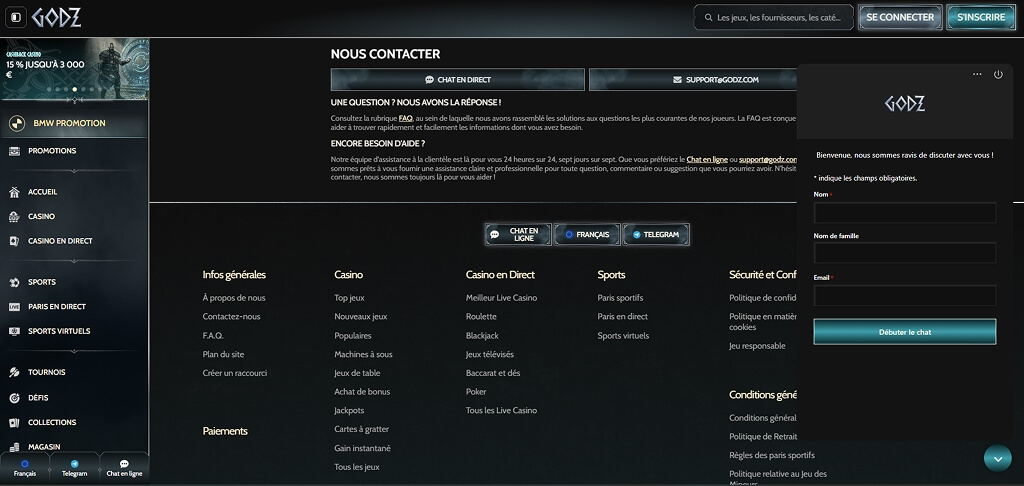This screenshot has width=1024, height=486.
Task: Open BMW Promotion menu item
Action: point(74,123)
